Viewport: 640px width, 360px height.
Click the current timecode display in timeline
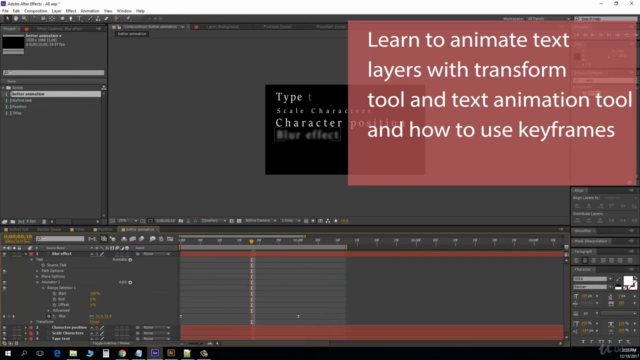coord(18,237)
